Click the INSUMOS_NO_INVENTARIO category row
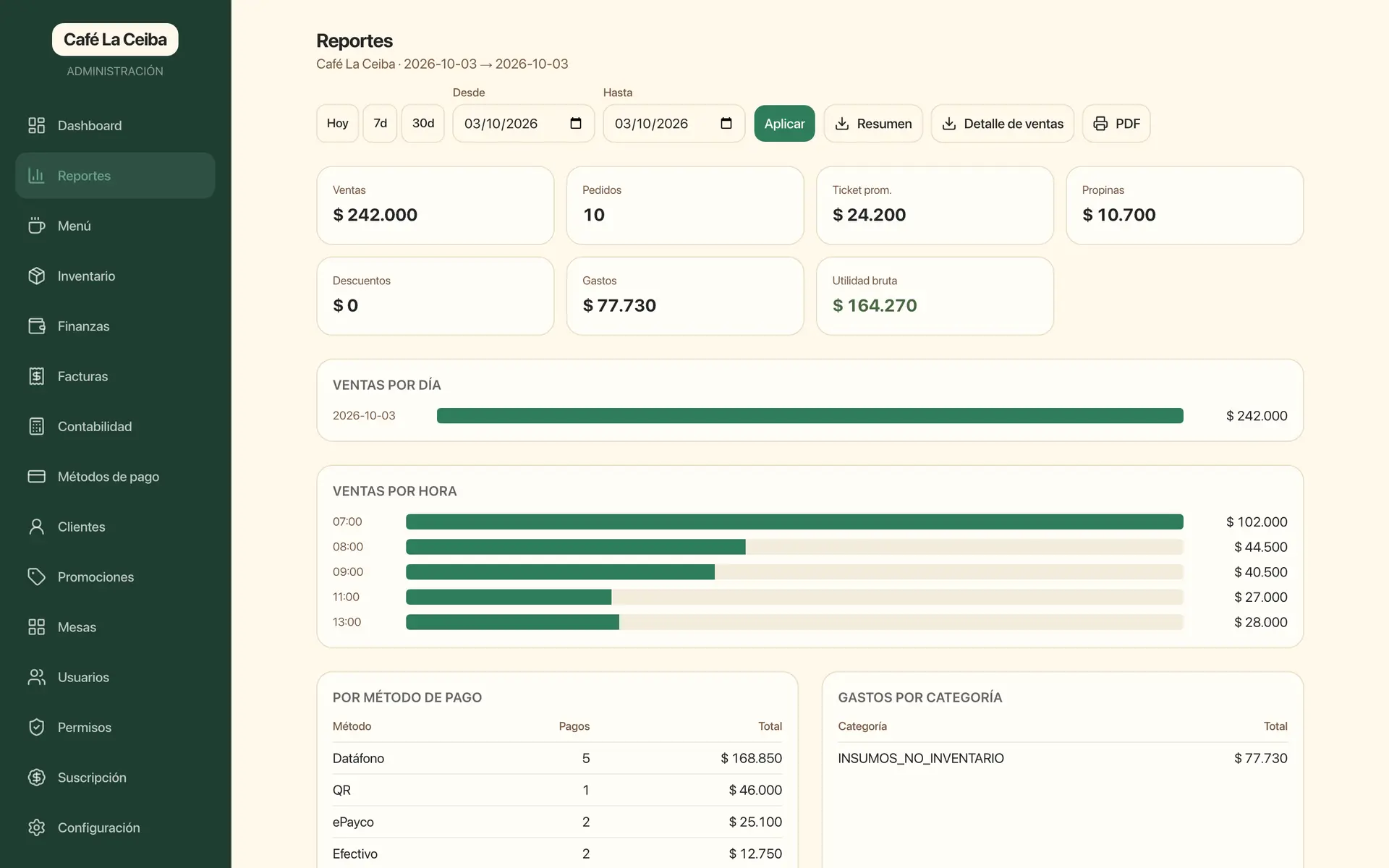This screenshot has height=868, width=1389. coord(1063,758)
